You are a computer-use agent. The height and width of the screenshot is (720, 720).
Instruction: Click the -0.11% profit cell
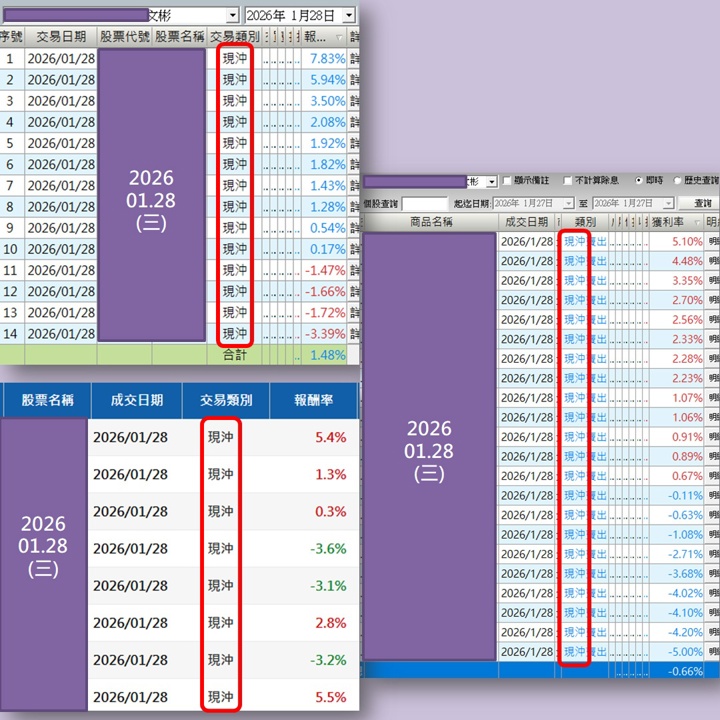[x=676, y=496]
